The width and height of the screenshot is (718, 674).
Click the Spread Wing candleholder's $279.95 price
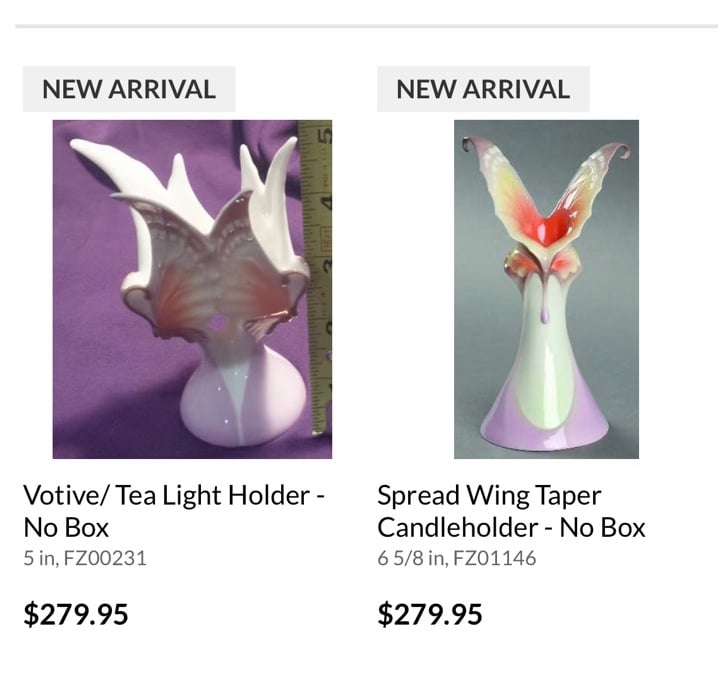tap(430, 614)
